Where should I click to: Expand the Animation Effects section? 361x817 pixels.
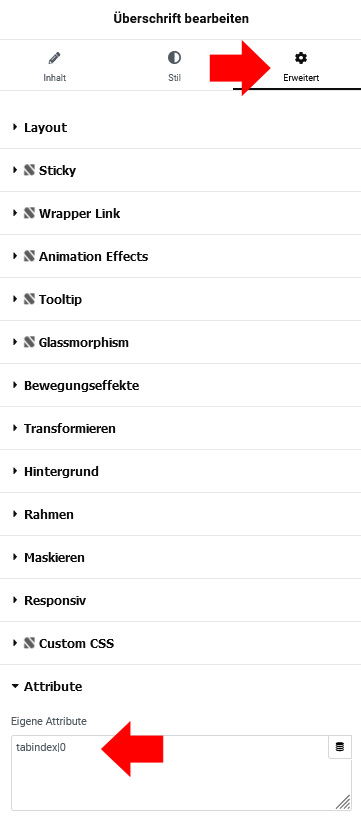coord(180,256)
